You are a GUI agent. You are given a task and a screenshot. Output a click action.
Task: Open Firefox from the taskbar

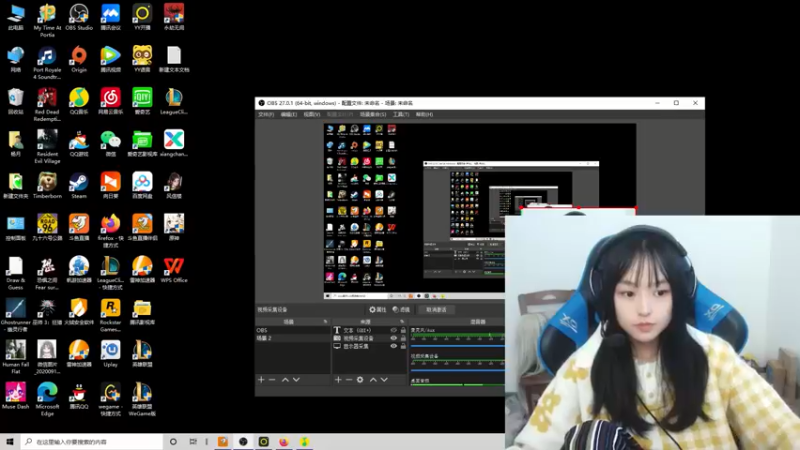click(x=284, y=442)
